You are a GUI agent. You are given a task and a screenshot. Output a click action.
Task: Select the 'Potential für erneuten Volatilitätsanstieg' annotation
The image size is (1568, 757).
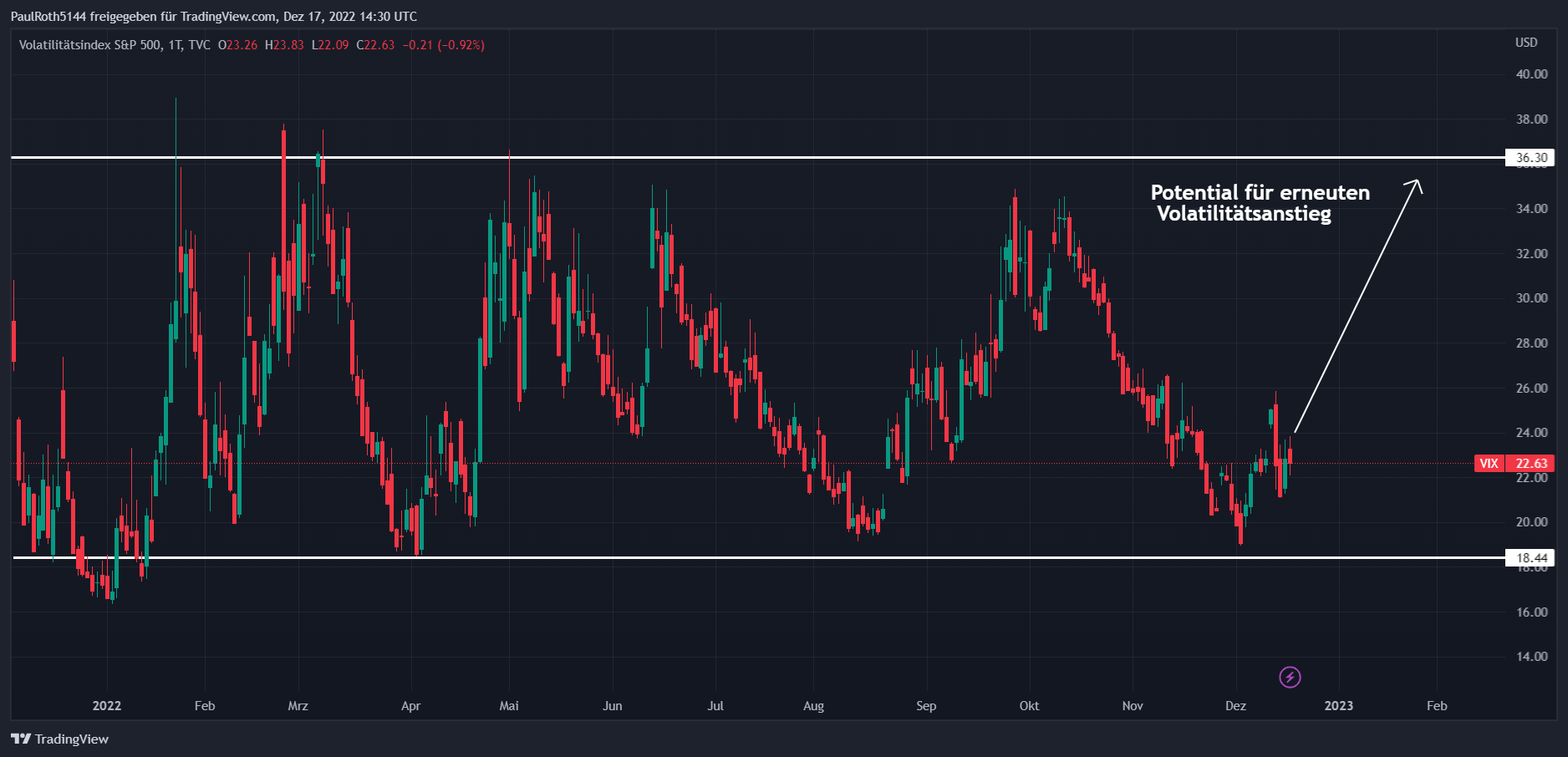(x=1260, y=203)
